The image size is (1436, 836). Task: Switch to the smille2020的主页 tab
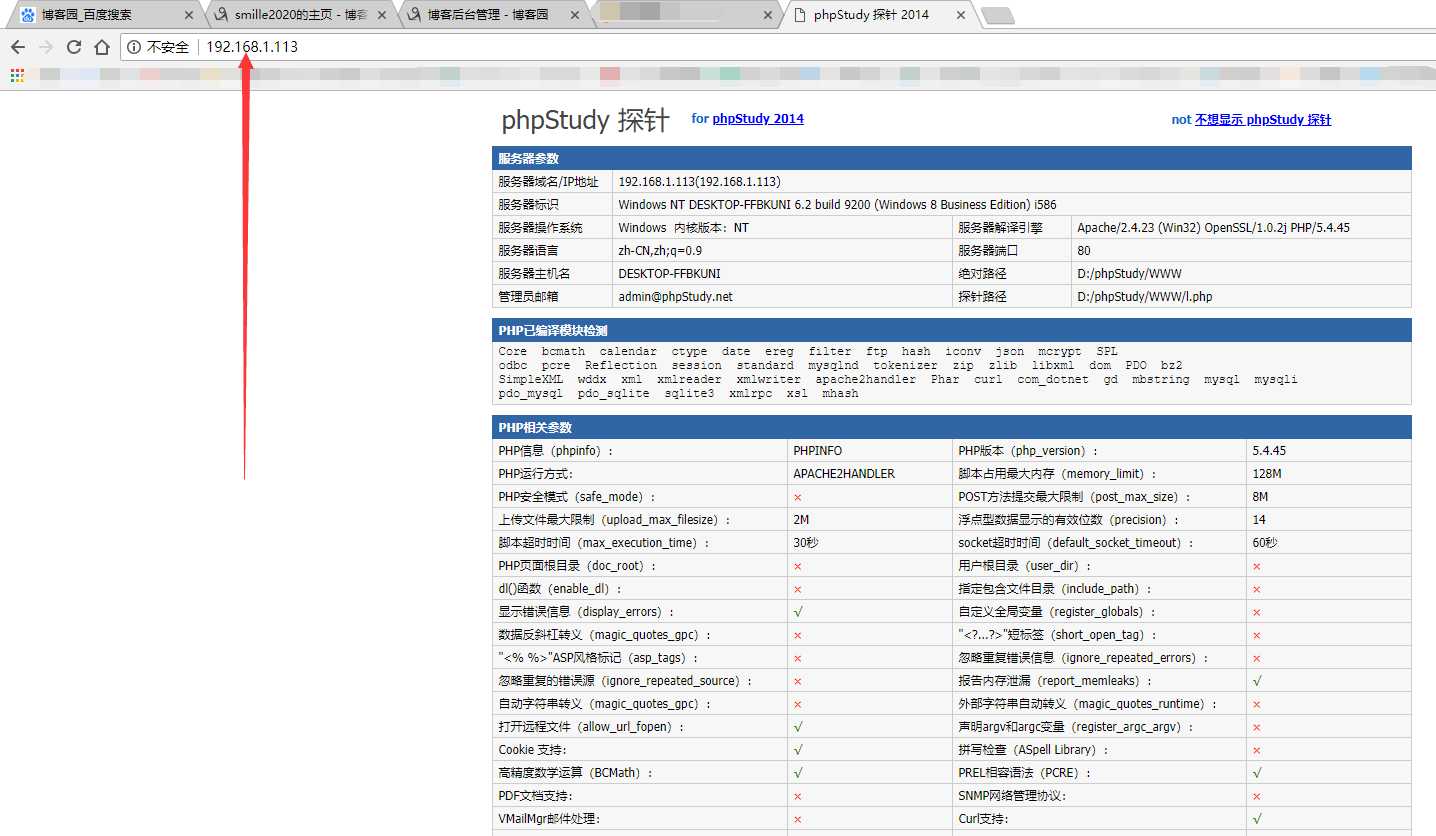(301, 16)
